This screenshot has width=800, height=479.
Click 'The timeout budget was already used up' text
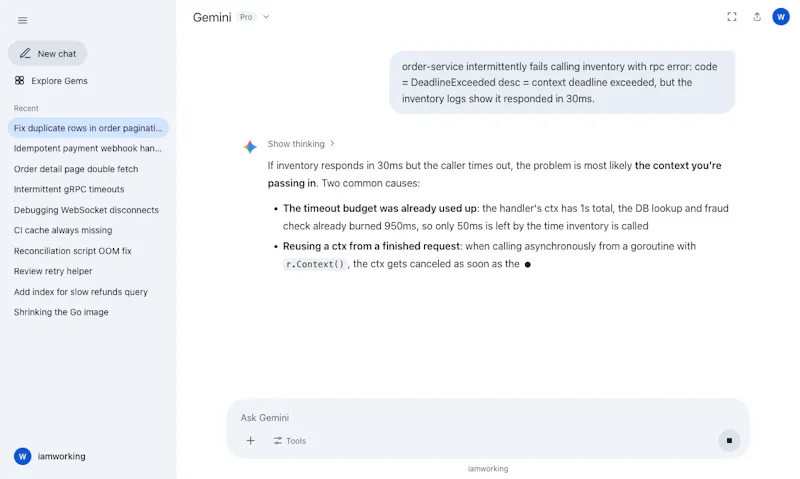point(380,208)
